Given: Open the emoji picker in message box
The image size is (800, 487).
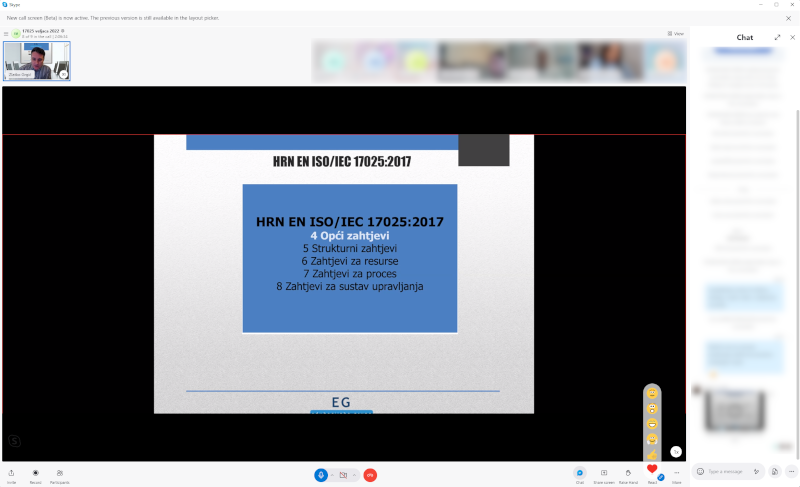Looking at the screenshot, I should tap(701, 471).
